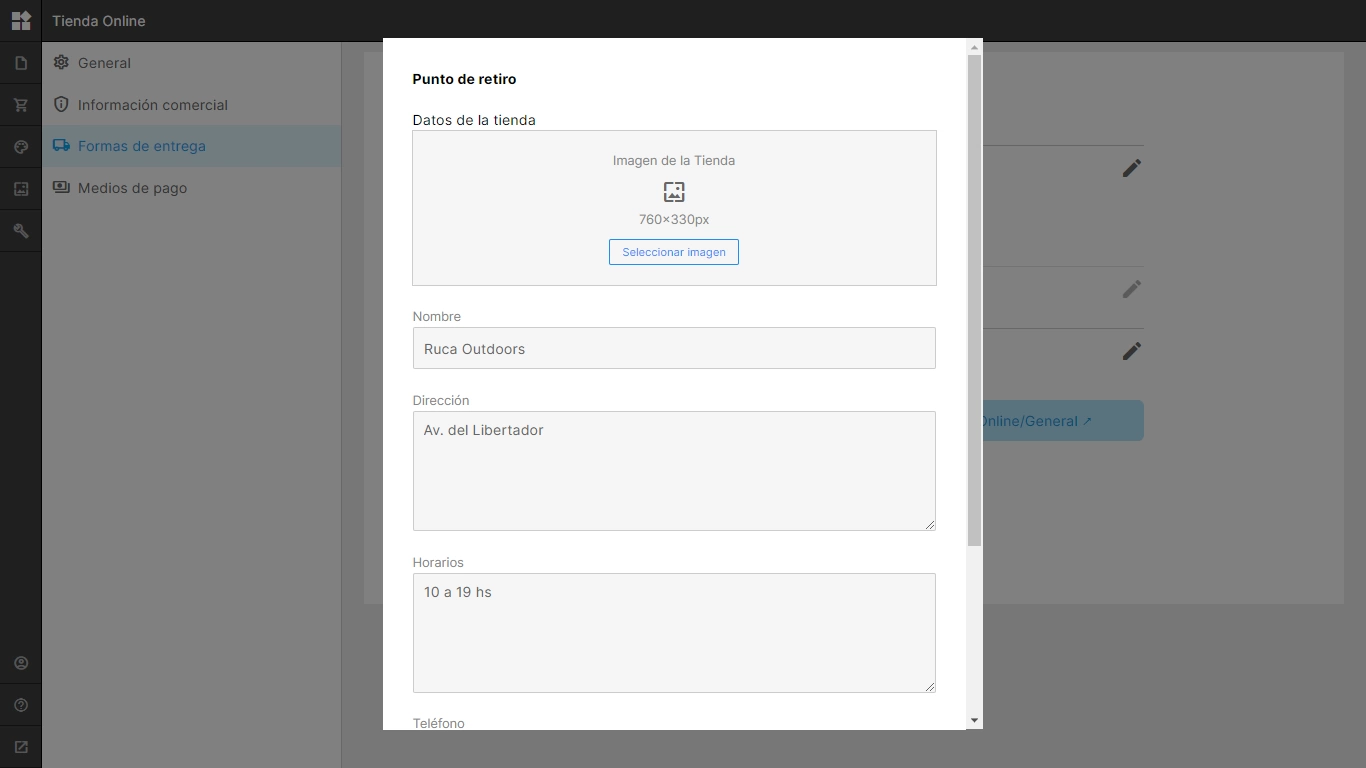Open the image gallery icon in sidebar
Viewport: 1366px width, 768px height.
point(21,189)
